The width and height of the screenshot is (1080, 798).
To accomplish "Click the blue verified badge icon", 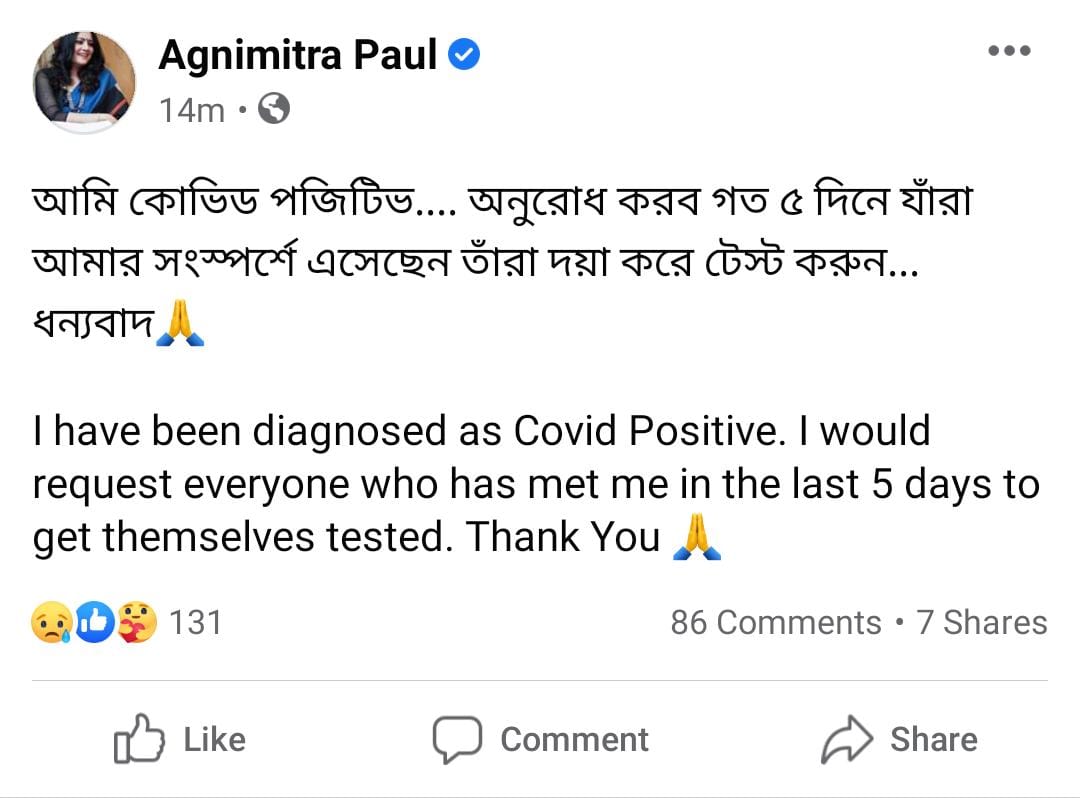I will point(464,54).
